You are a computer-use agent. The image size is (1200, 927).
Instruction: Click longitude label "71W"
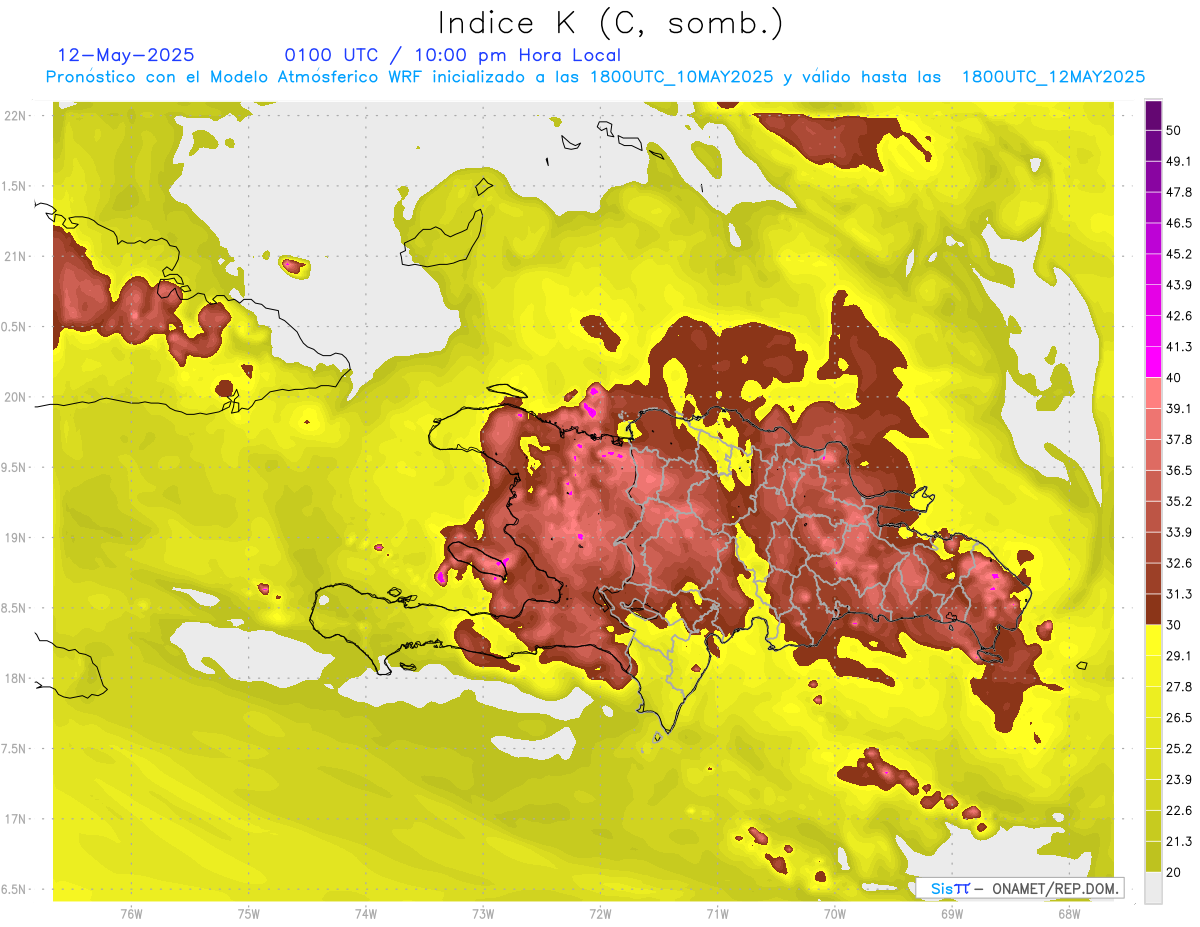717,913
